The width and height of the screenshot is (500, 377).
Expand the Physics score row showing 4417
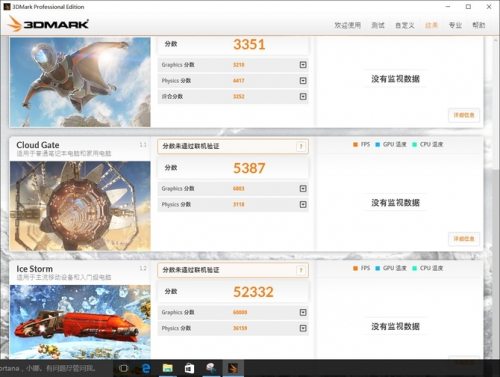click(303, 81)
